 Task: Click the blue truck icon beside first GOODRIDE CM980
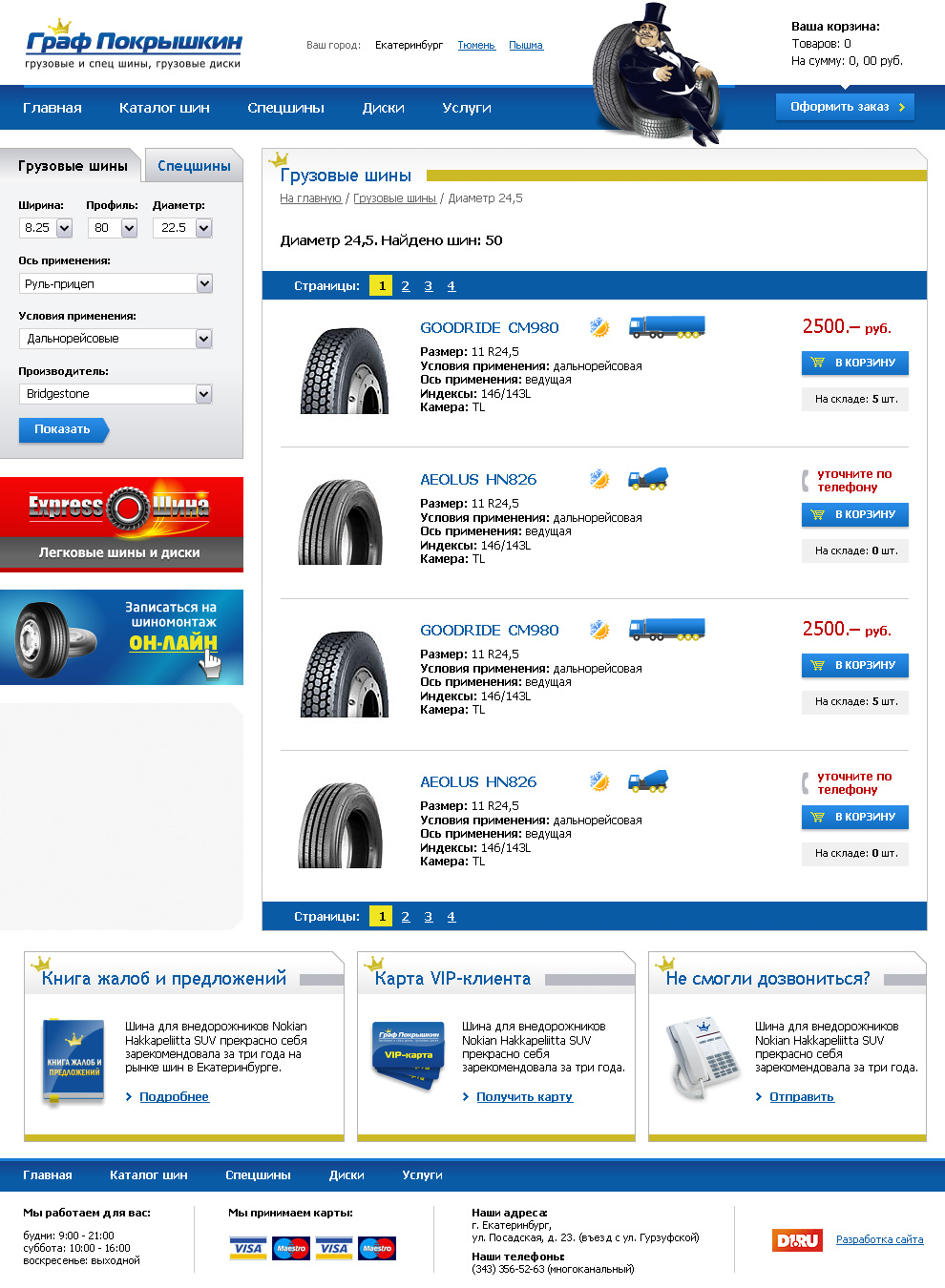(x=666, y=327)
